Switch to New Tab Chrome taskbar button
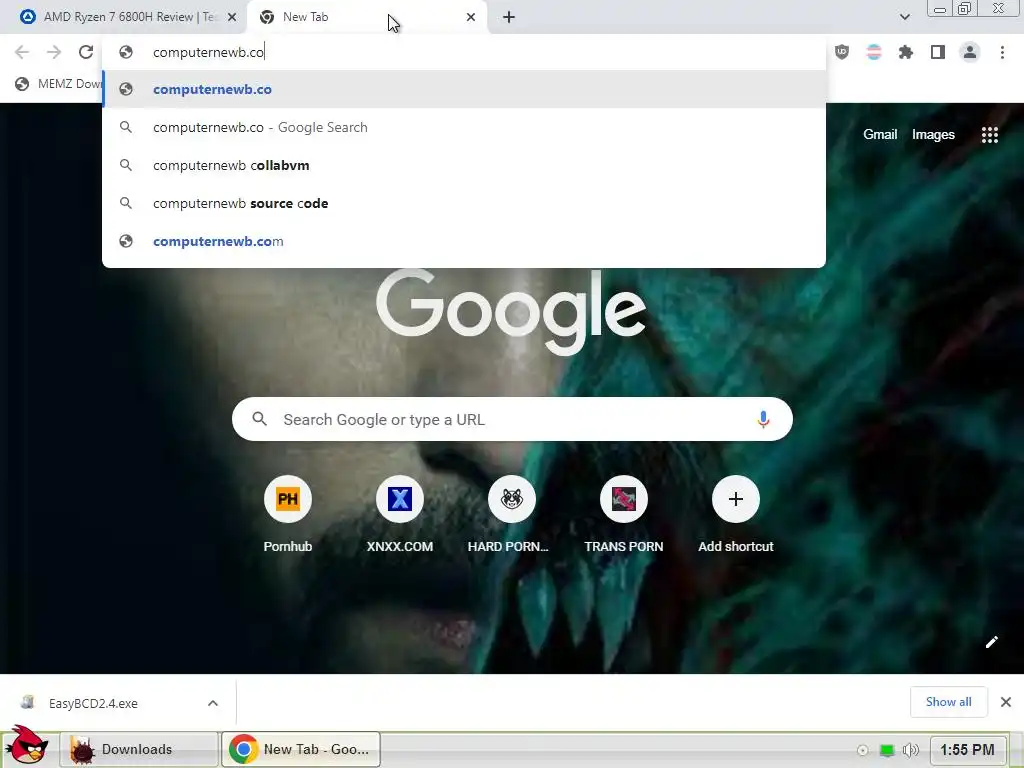 301,749
